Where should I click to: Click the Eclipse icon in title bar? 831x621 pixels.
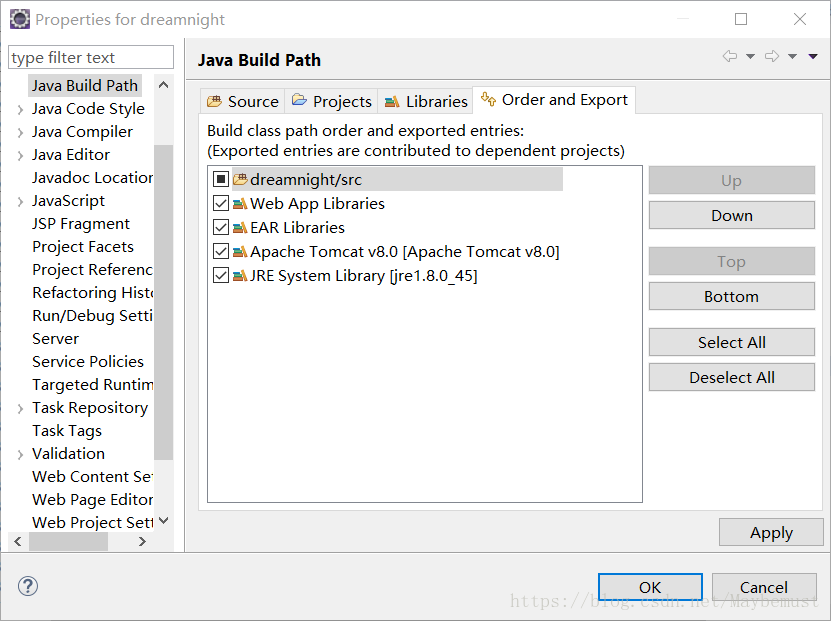coord(20,19)
